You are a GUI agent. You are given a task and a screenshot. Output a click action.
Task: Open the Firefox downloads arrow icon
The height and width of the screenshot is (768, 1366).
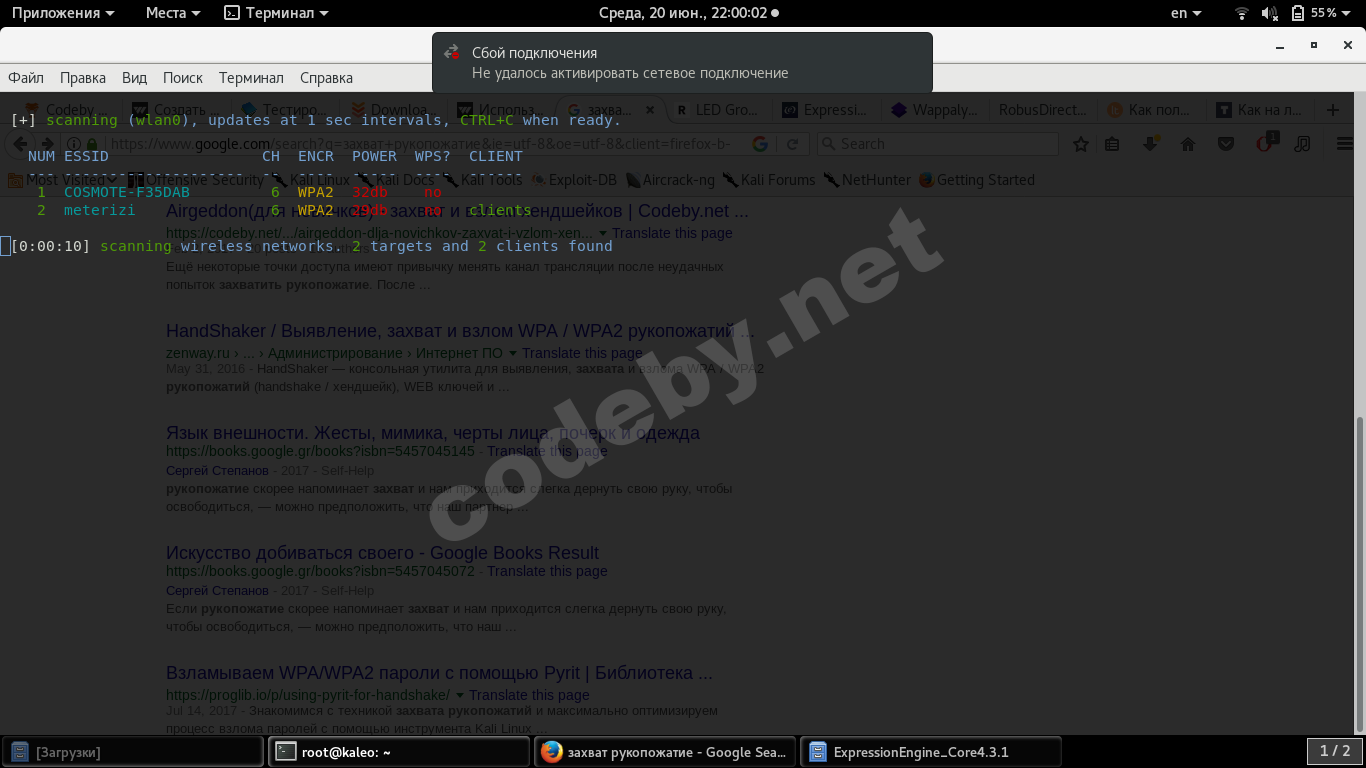[1150, 144]
